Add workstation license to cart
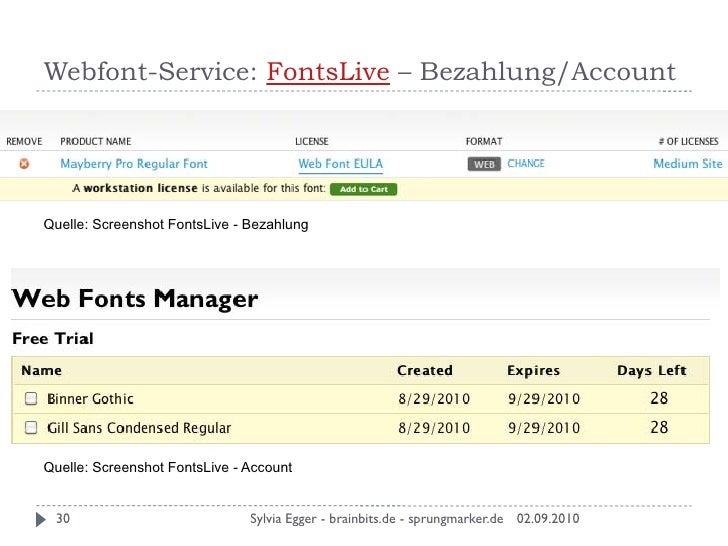 coord(364,189)
